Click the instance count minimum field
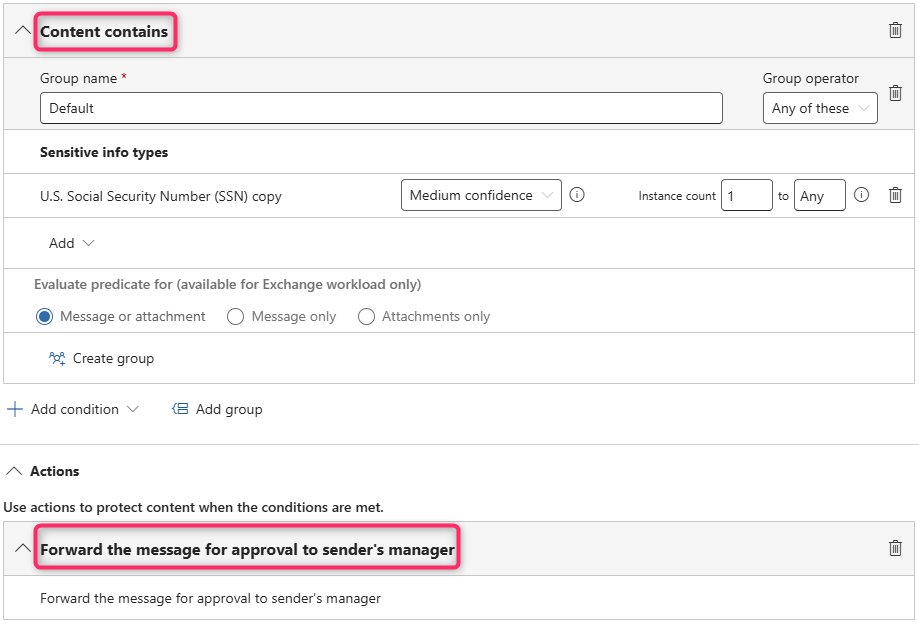 point(746,196)
